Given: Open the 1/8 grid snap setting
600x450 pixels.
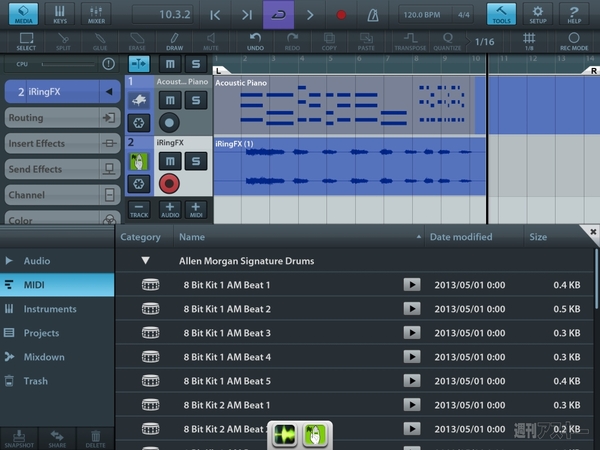Looking at the screenshot, I should tap(529, 41).
